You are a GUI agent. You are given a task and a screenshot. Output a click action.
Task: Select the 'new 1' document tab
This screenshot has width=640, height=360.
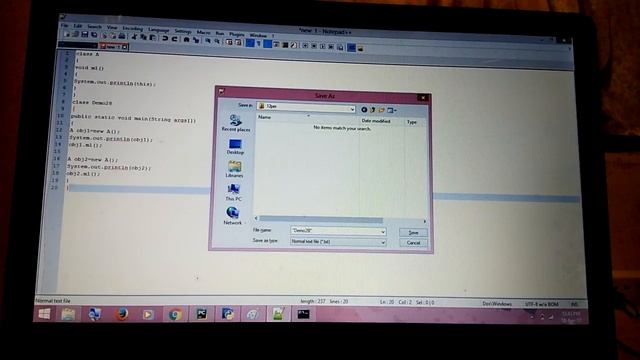click(113, 47)
